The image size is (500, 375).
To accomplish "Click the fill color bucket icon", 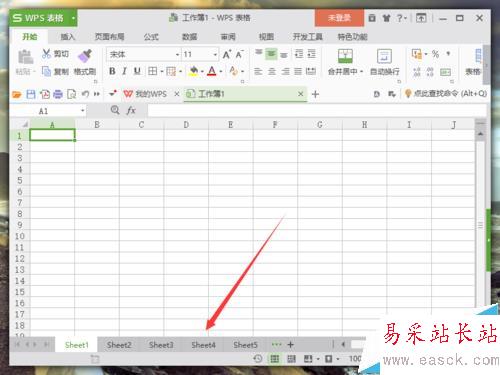I will (194, 71).
